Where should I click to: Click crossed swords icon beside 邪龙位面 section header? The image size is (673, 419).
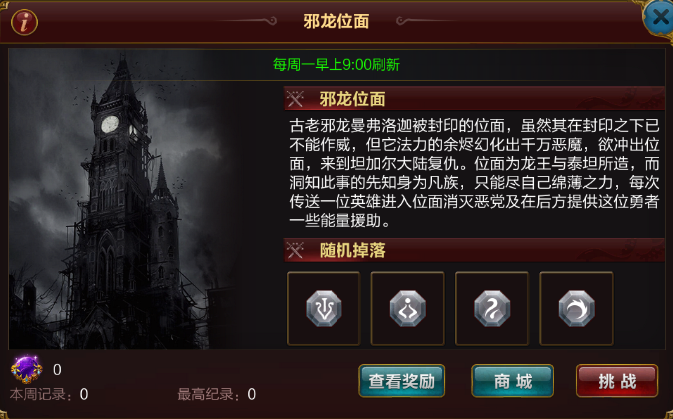295,99
